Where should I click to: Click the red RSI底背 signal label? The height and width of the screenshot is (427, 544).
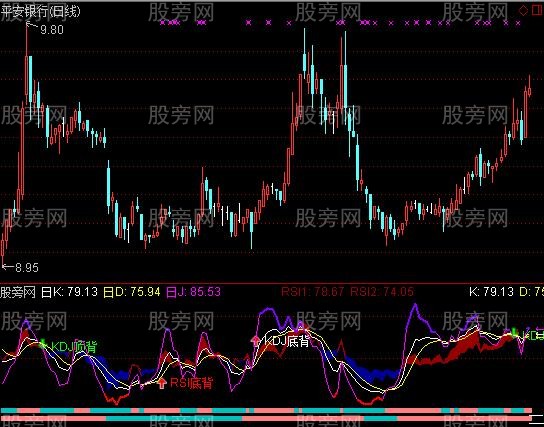coord(191,383)
